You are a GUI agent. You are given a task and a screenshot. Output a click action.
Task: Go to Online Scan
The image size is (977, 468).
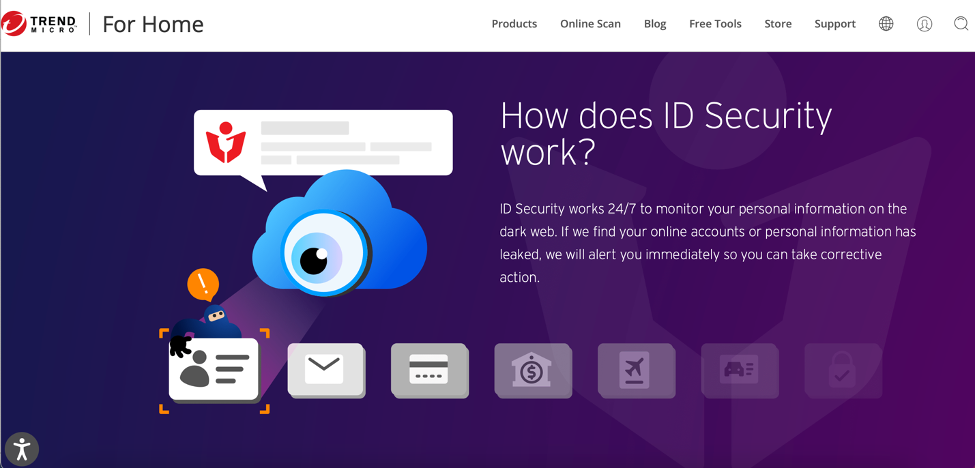(x=590, y=24)
